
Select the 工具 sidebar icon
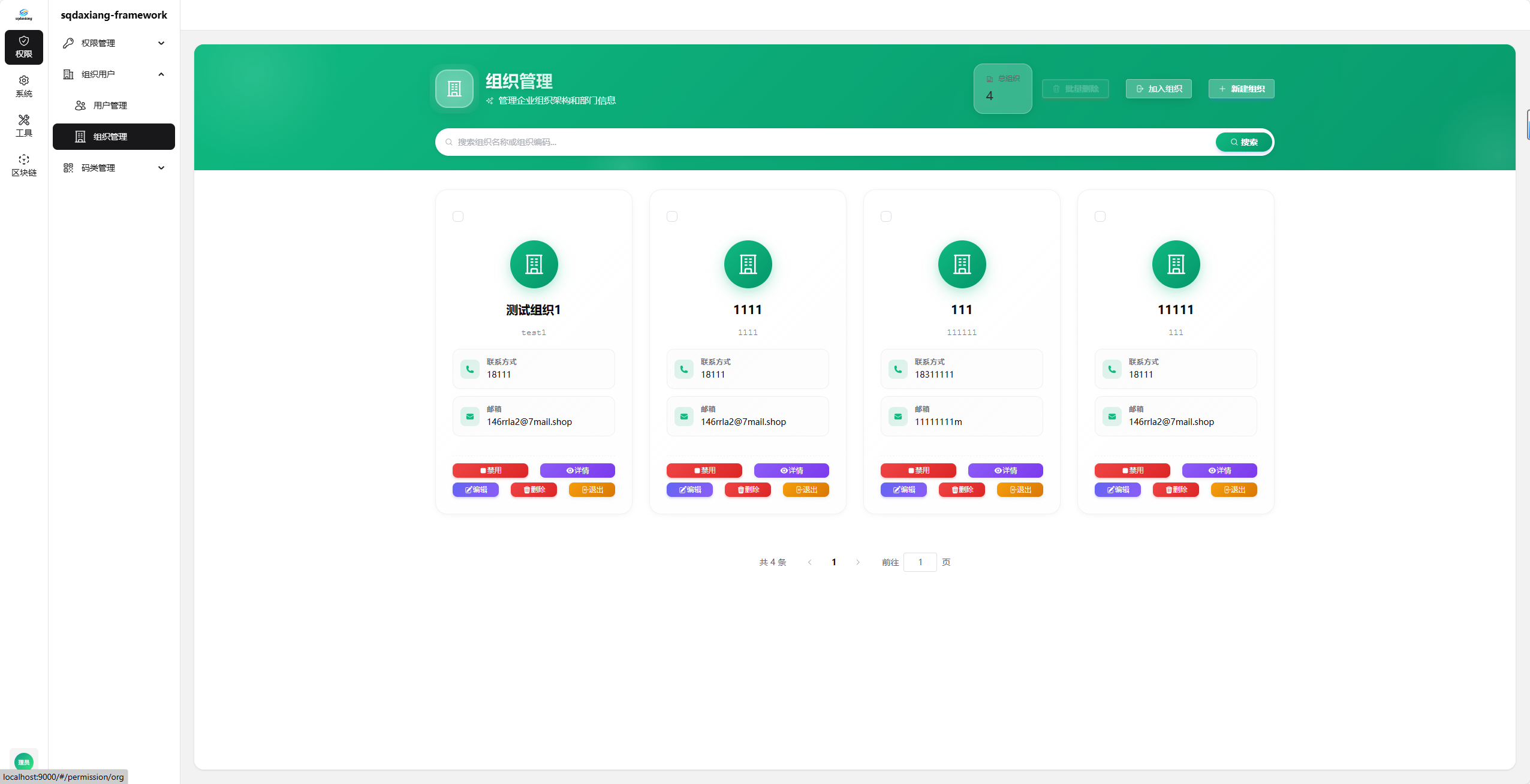(23, 125)
